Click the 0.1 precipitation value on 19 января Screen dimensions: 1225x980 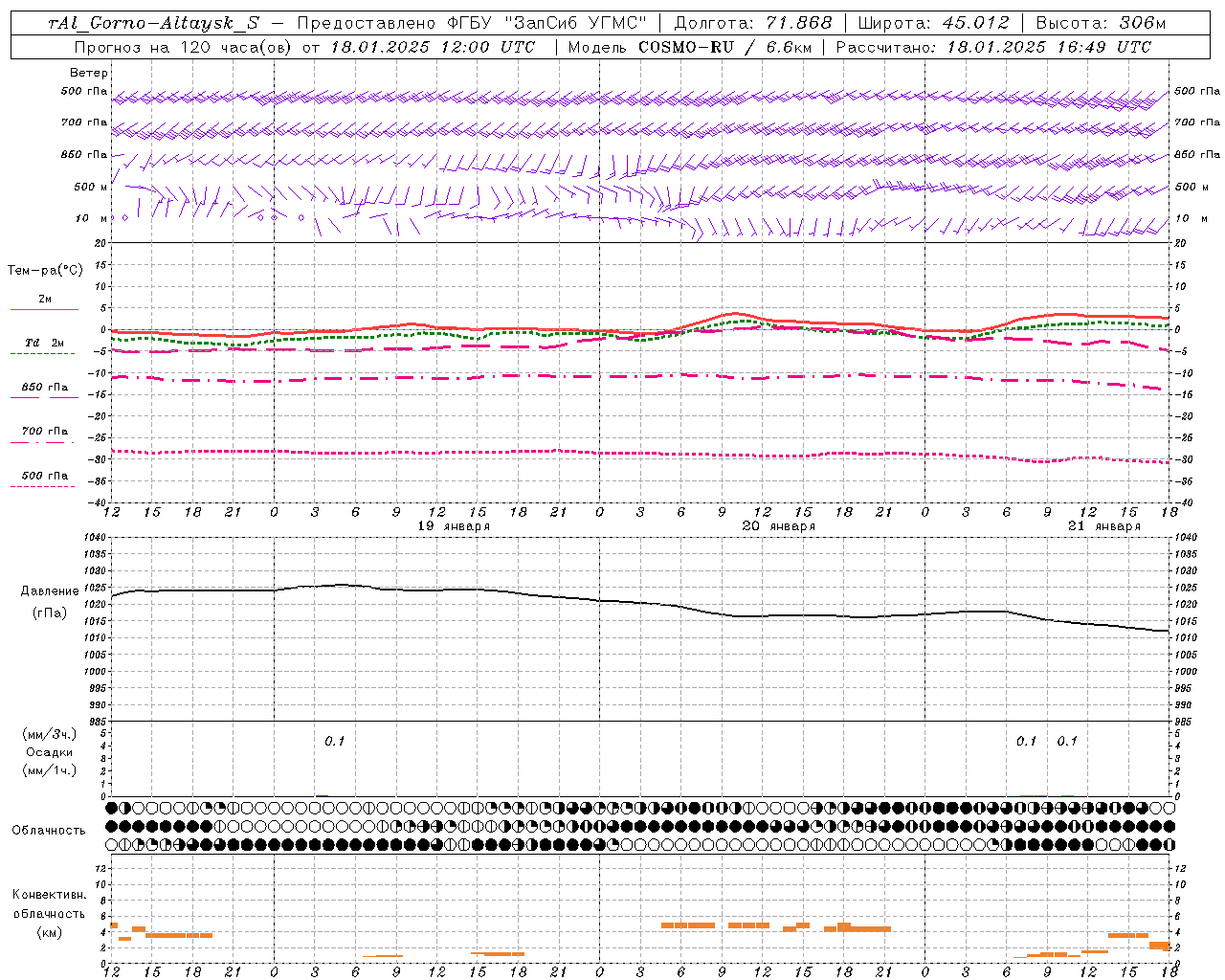[x=334, y=741]
